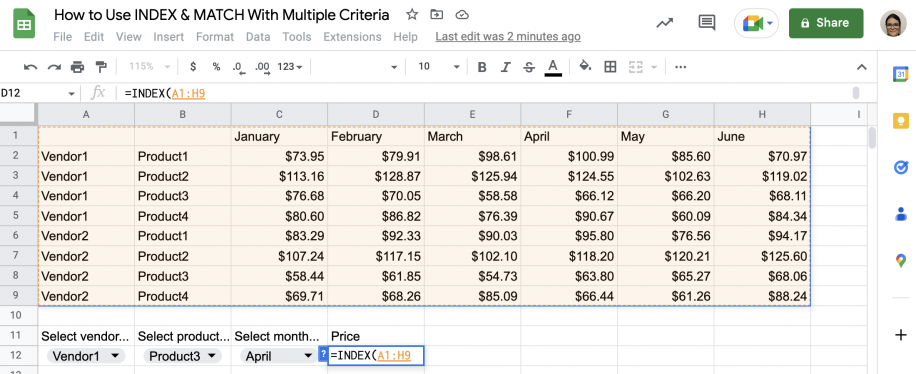View cloud save status icon
Viewport: 916px width, 374px height.
462,15
